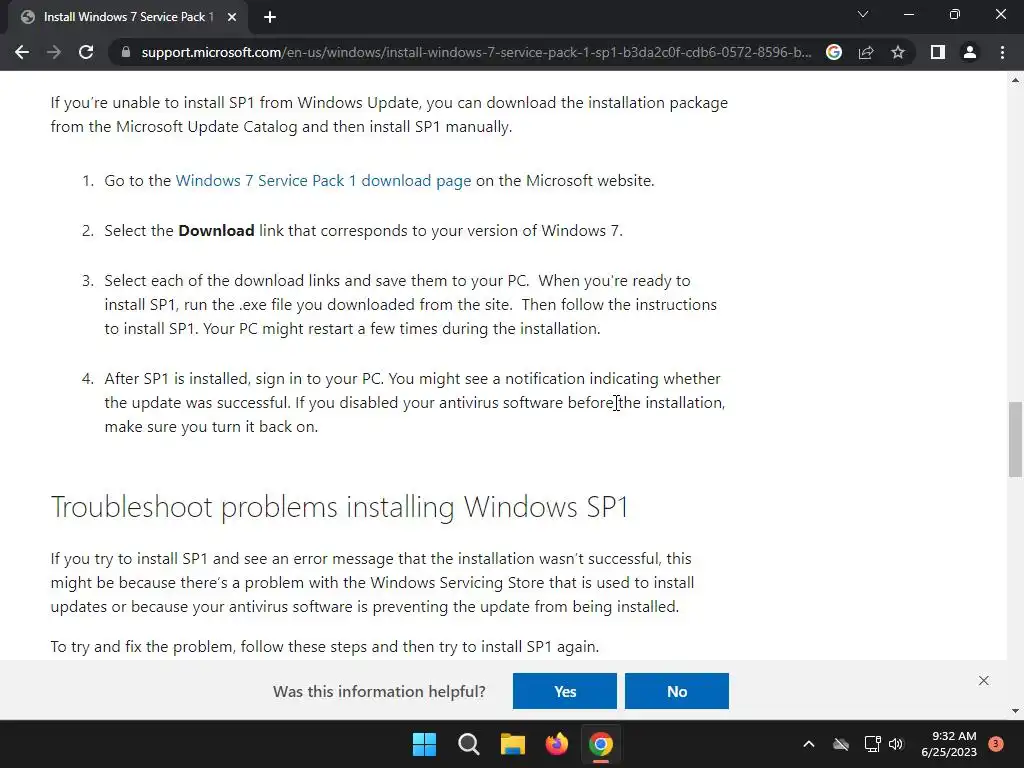Click the cloud sync tray icon

click(x=841, y=744)
